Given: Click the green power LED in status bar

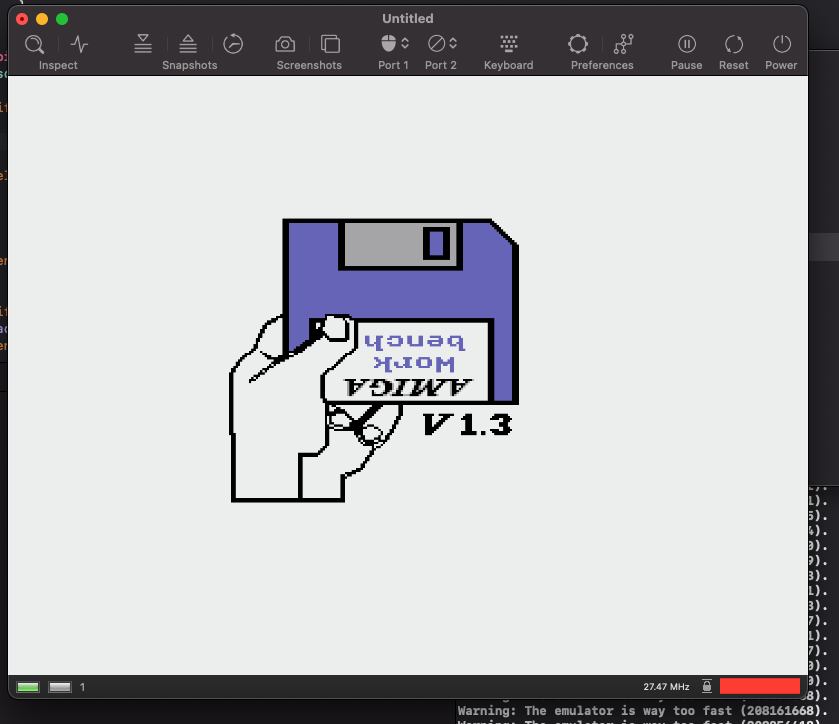Looking at the screenshot, I should tap(28, 687).
